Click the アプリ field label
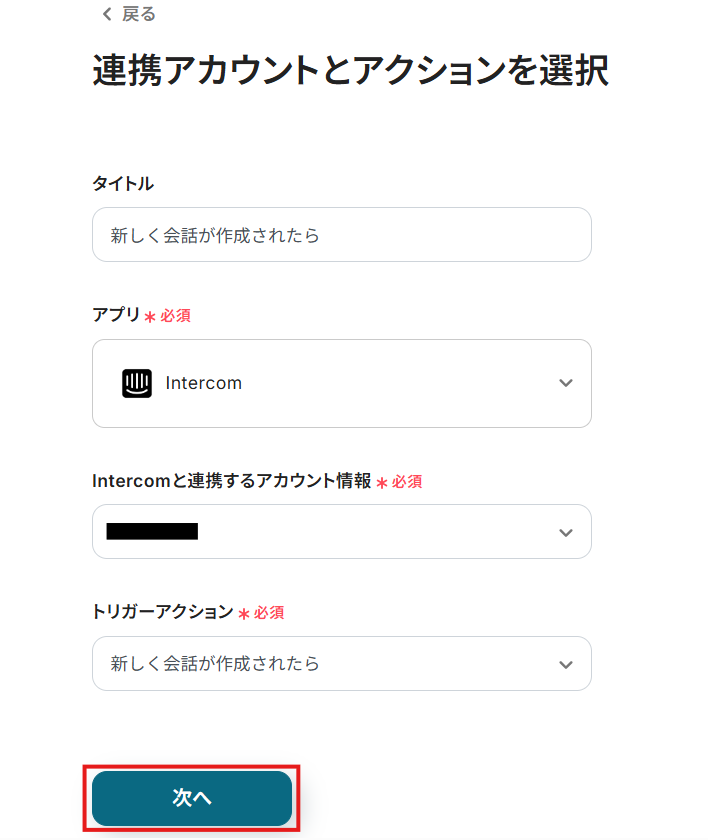 [x=116, y=314]
